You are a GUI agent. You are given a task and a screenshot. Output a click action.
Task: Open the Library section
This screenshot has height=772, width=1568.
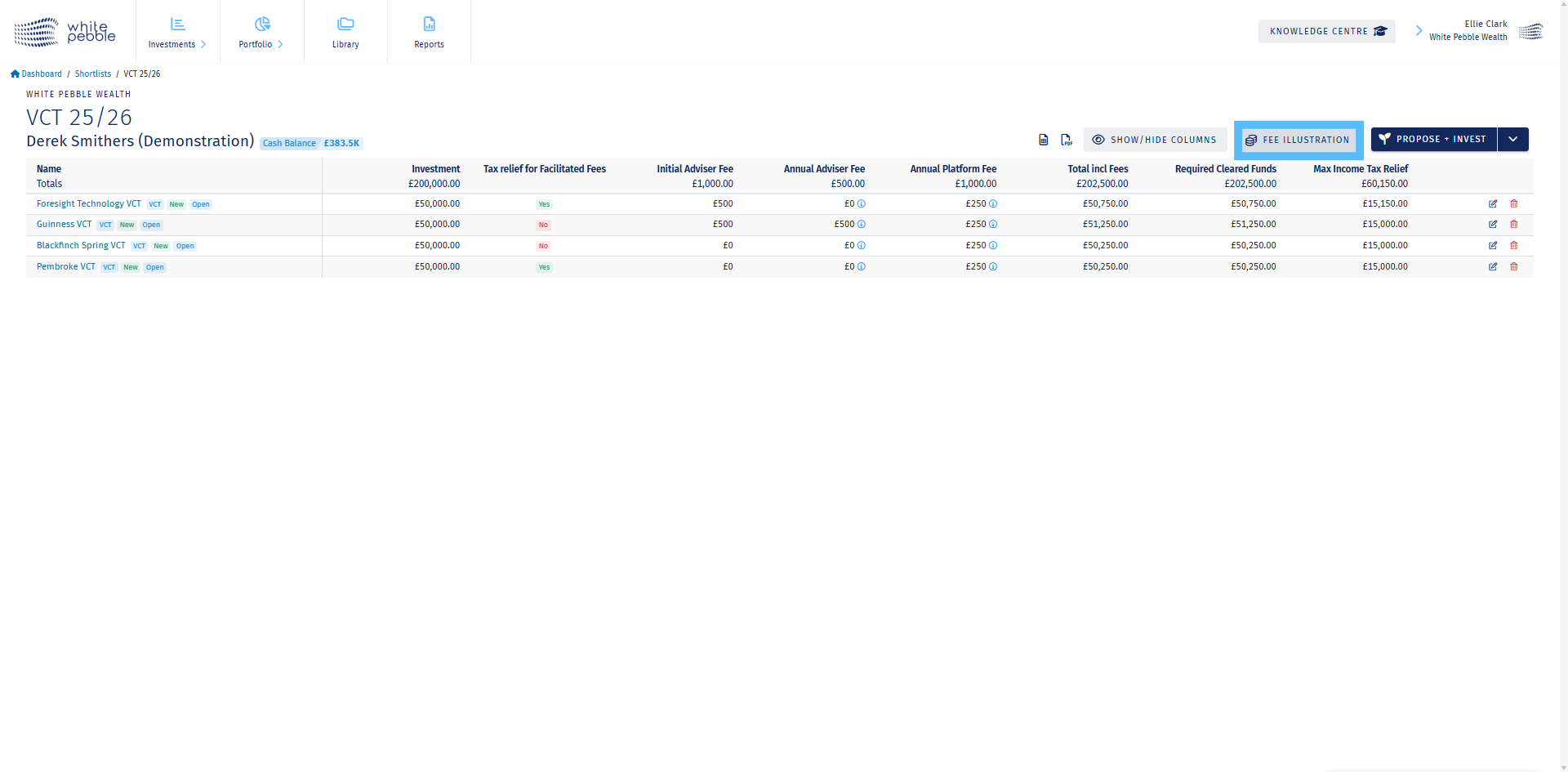point(345,32)
